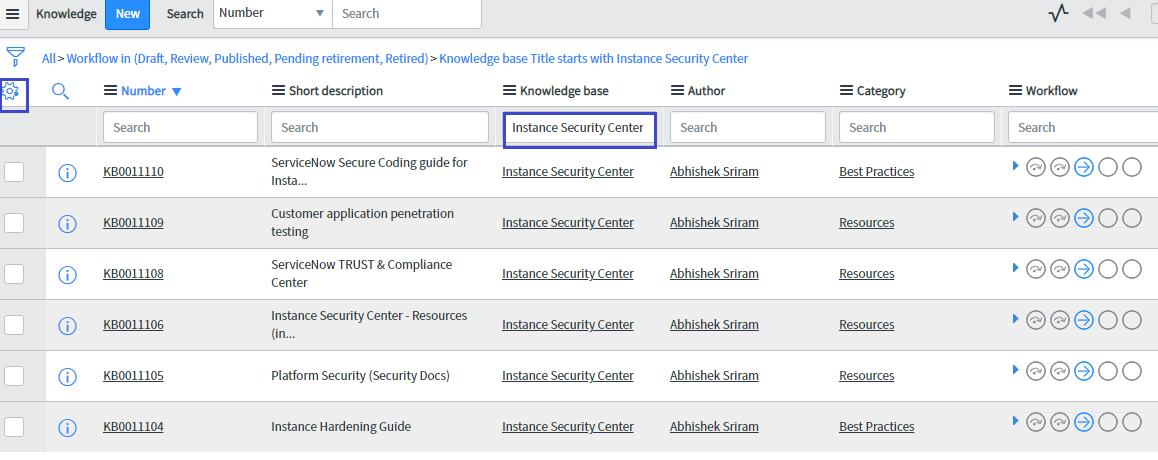This screenshot has height=460, width=1158.
Task: Click the Workflow in (Draft, Review...) breadcrumb
Action: click(x=247, y=58)
